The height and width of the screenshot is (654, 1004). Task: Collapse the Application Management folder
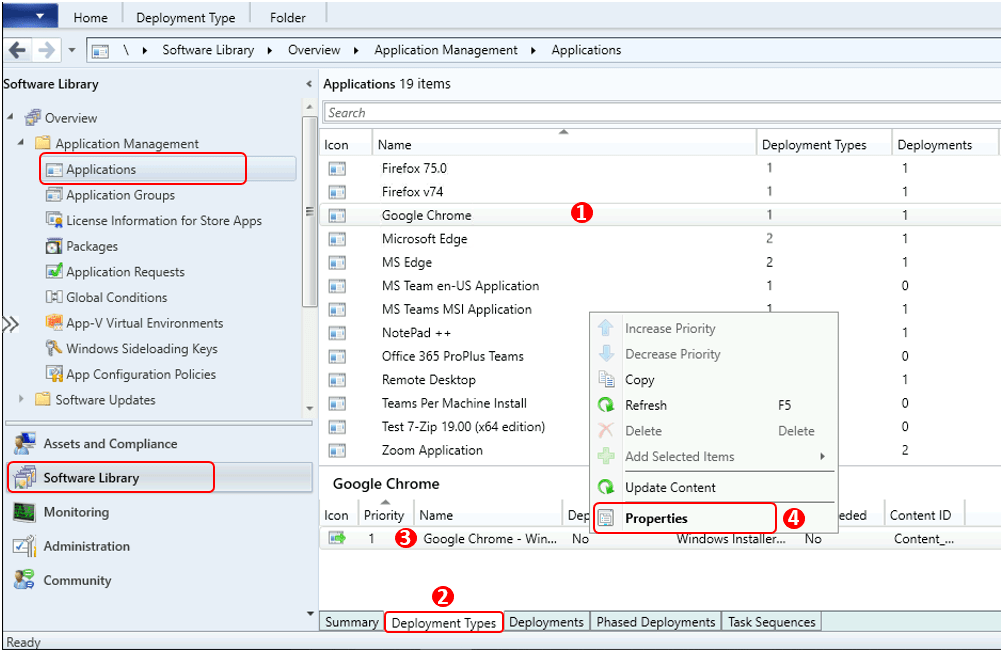(22, 143)
